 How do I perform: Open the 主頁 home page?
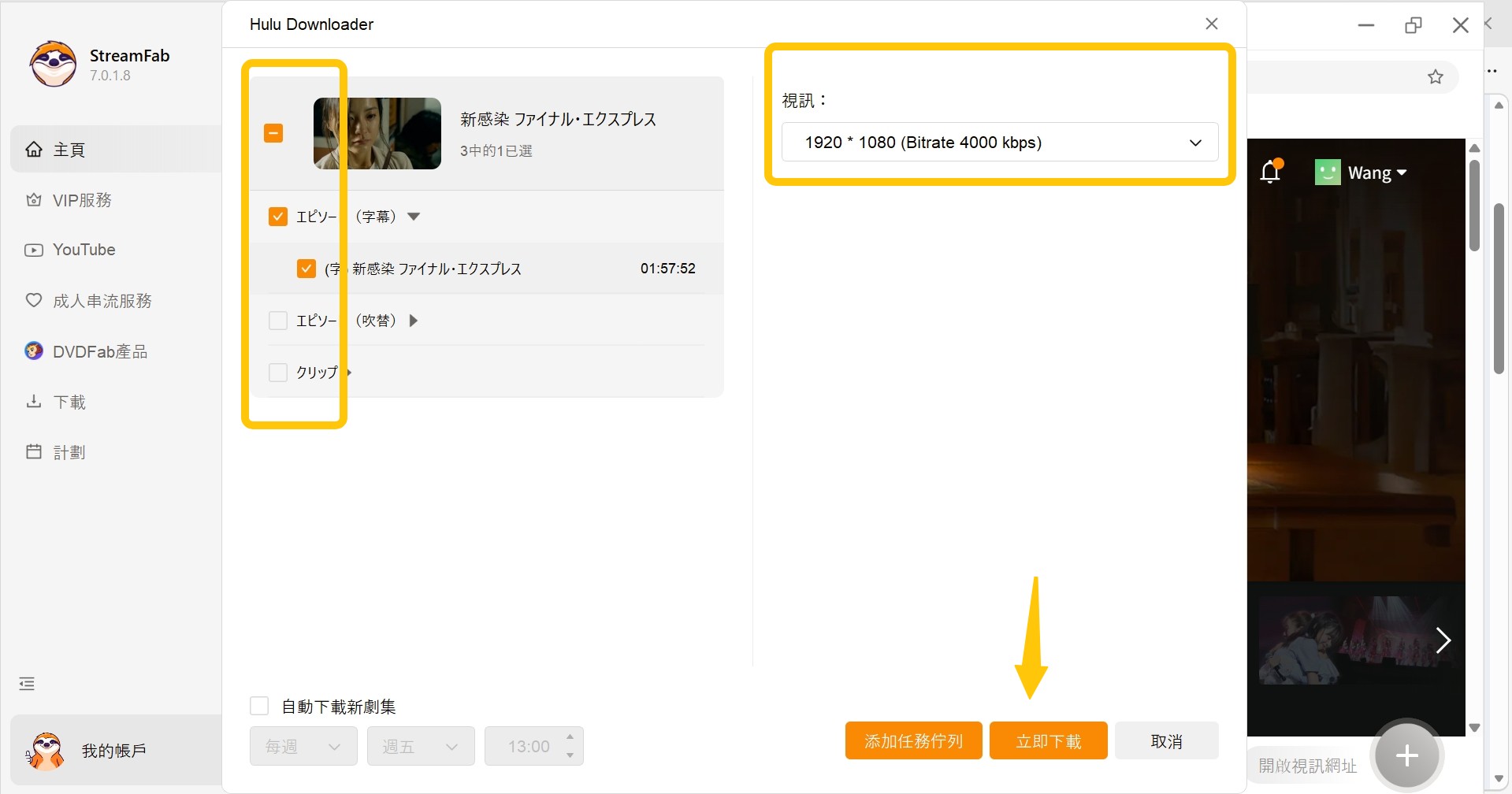[x=69, y=149]
